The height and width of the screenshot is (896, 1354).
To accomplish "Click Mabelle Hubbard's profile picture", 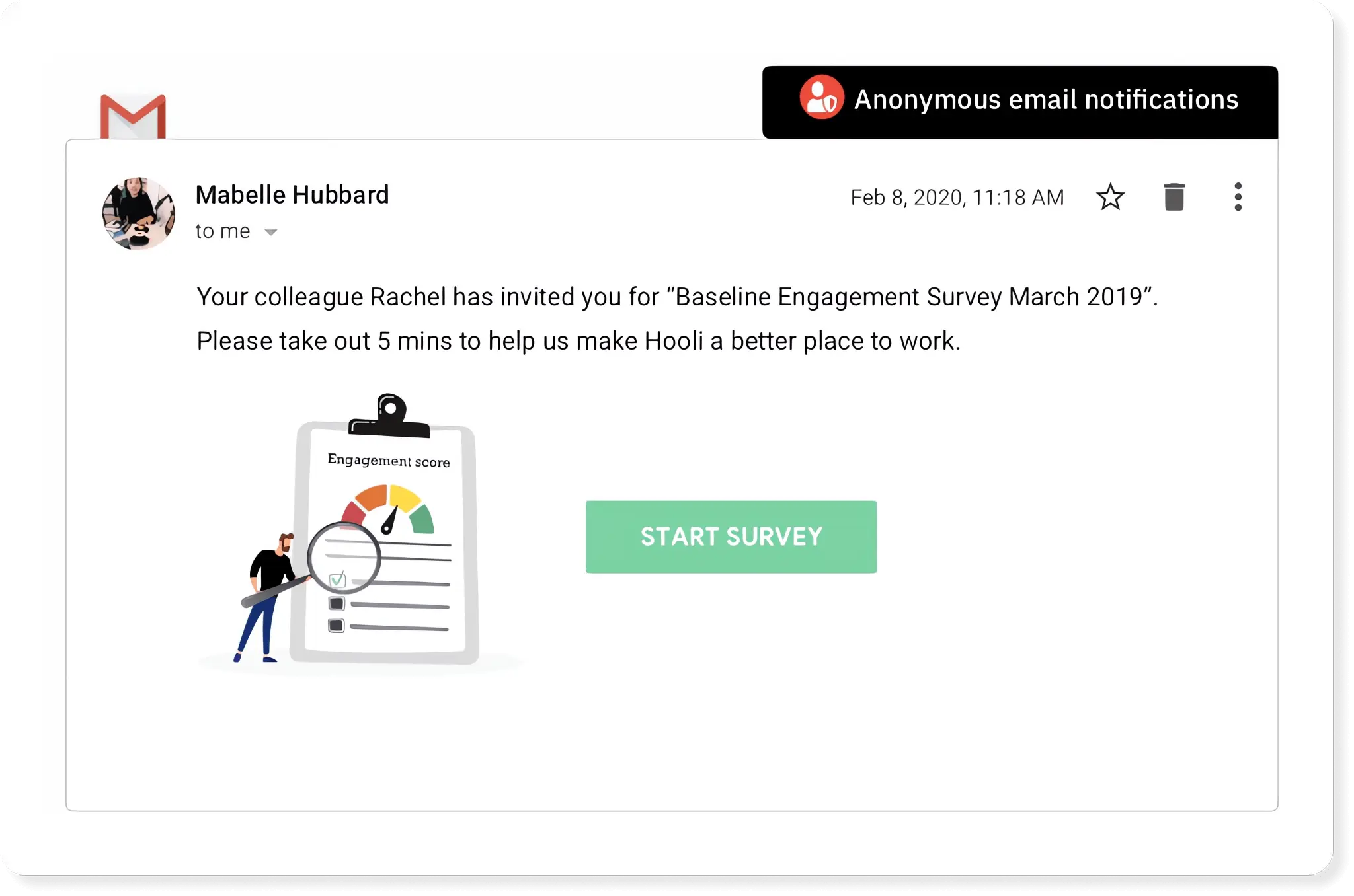I will 138,213.
